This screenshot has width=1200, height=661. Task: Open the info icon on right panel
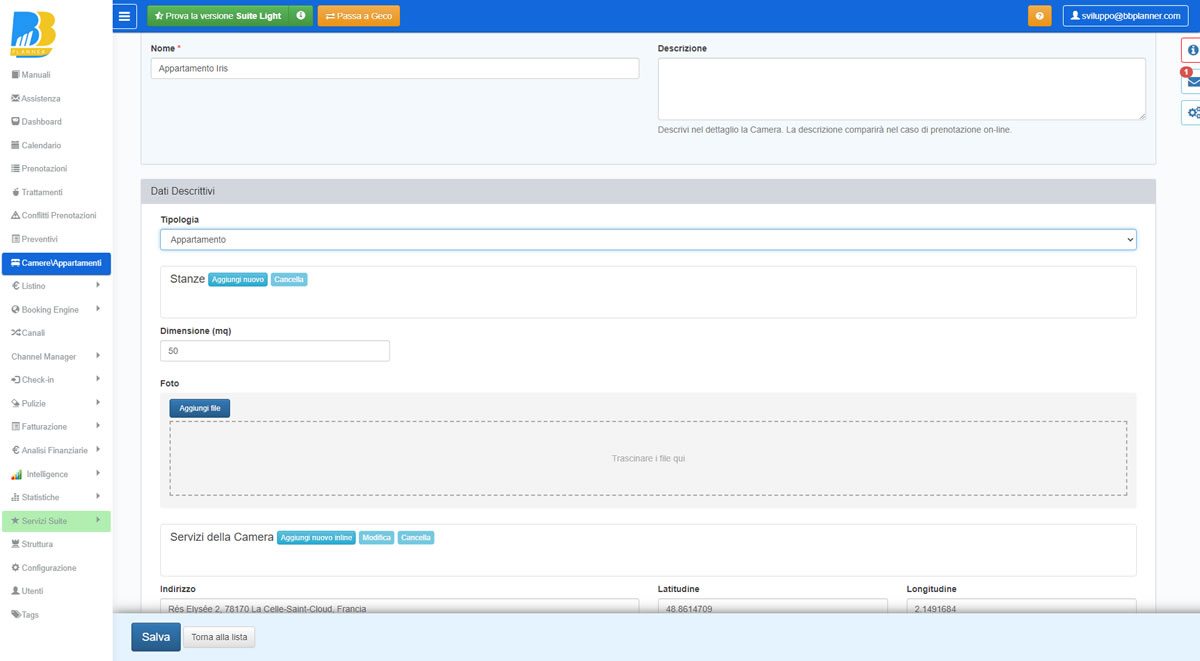tap(1192, 50)
